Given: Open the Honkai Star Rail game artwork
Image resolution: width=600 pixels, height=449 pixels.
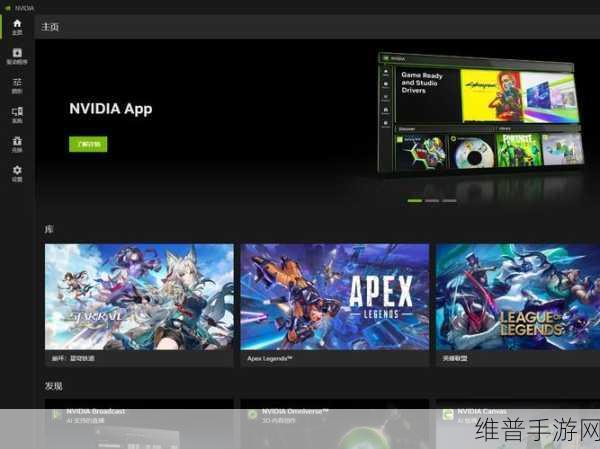Looking at the screenshot, I should [x=139, y=297].
